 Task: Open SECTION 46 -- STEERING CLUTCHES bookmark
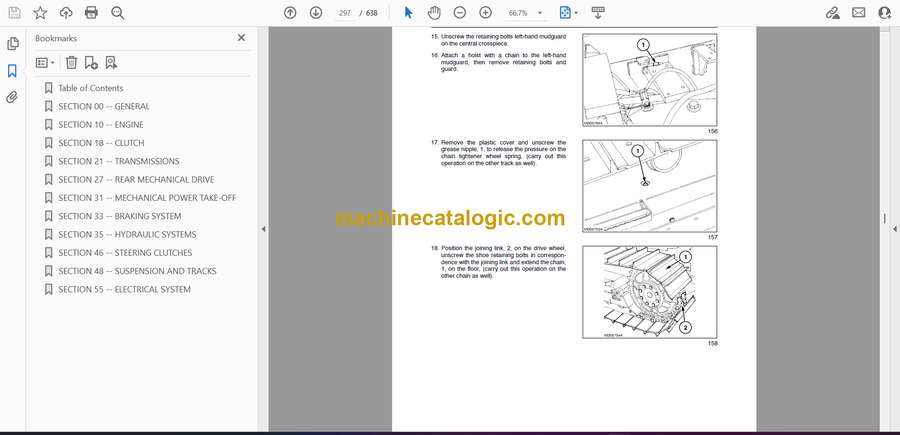pyautogui.click(x=125, y=253)
